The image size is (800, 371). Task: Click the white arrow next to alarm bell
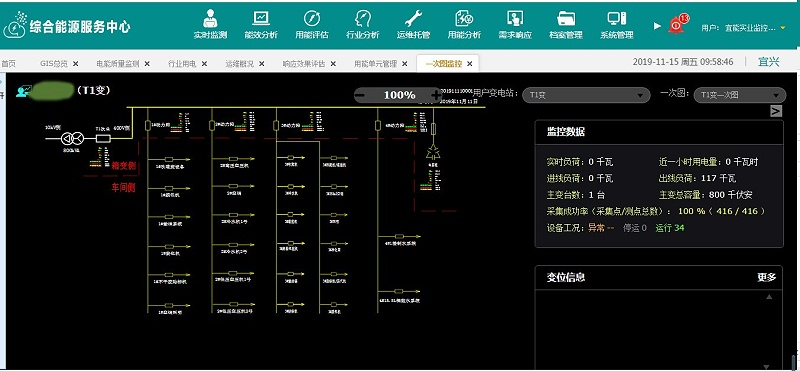coord(657,26)
